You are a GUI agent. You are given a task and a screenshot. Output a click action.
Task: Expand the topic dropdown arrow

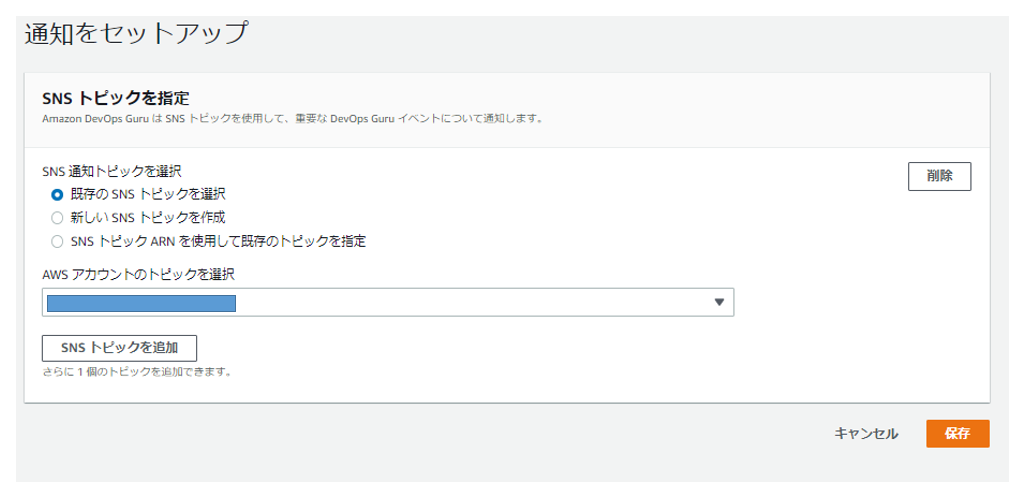[719, 303]
